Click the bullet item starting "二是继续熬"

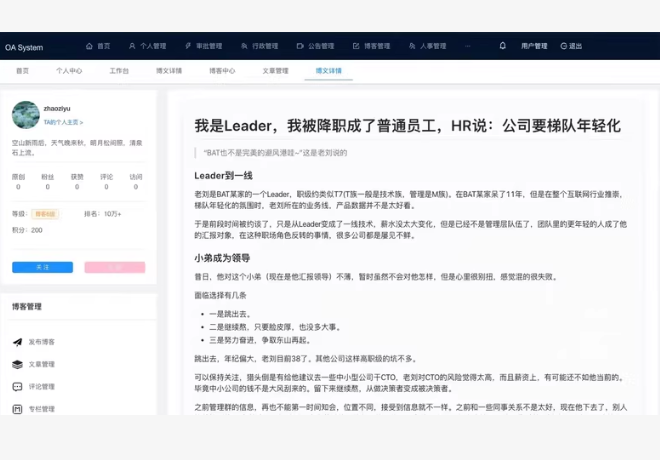[275, 327]
